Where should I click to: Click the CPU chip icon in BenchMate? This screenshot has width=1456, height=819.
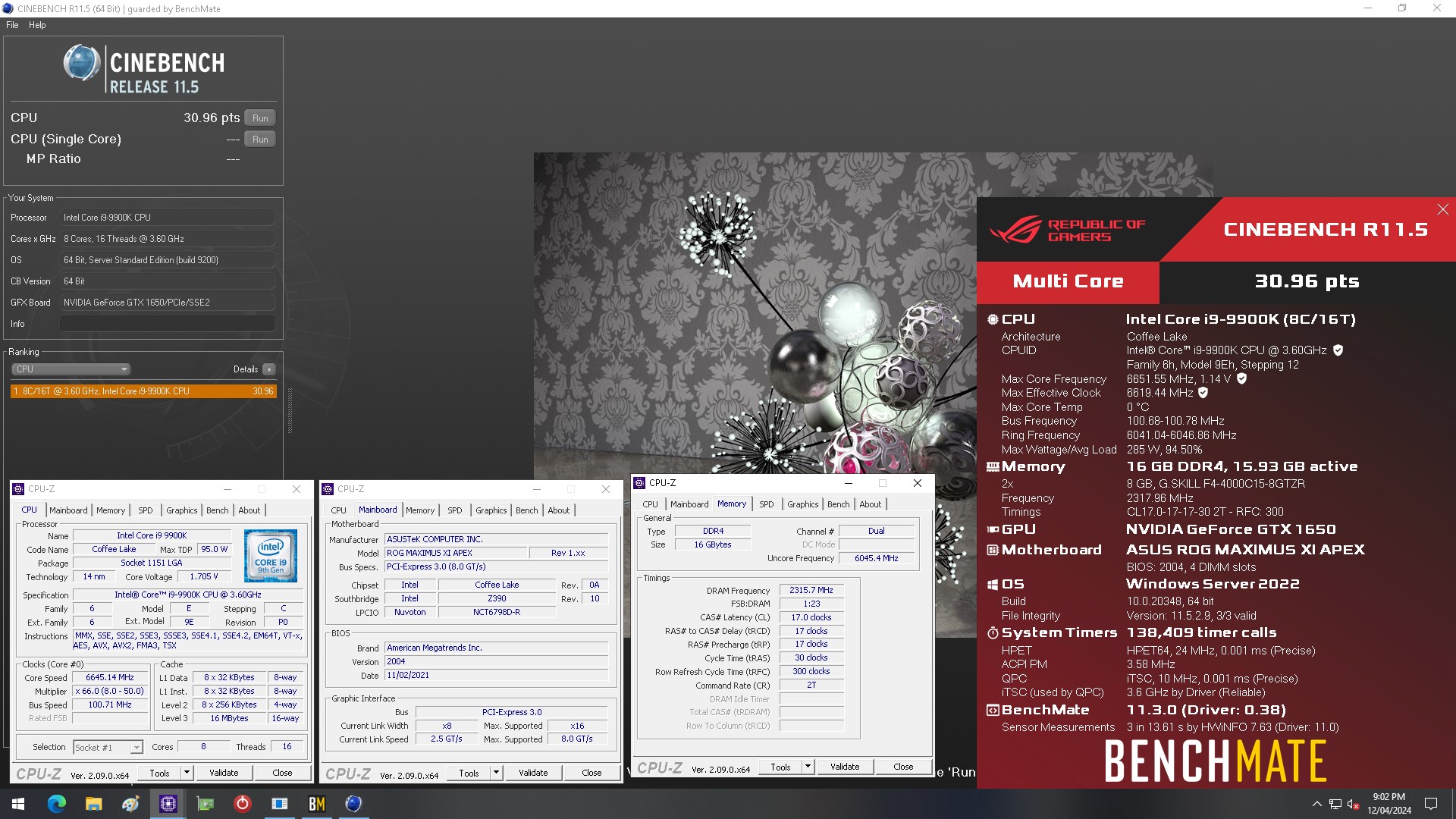pyautogui.click(x=992, y=320)
